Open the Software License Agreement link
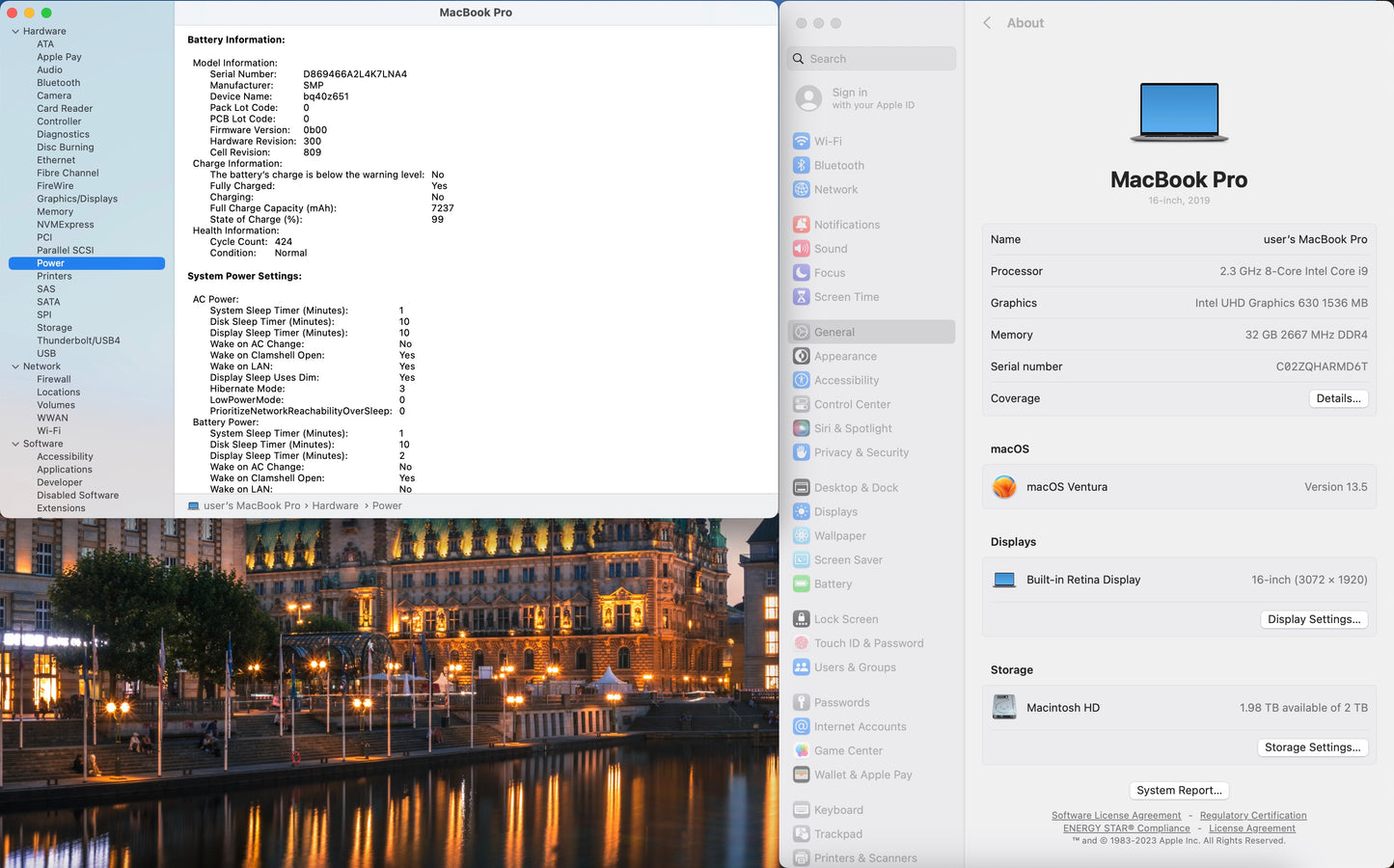Image resolution: width=1394 pixels, height=868 pixels. coord(1115,816)
